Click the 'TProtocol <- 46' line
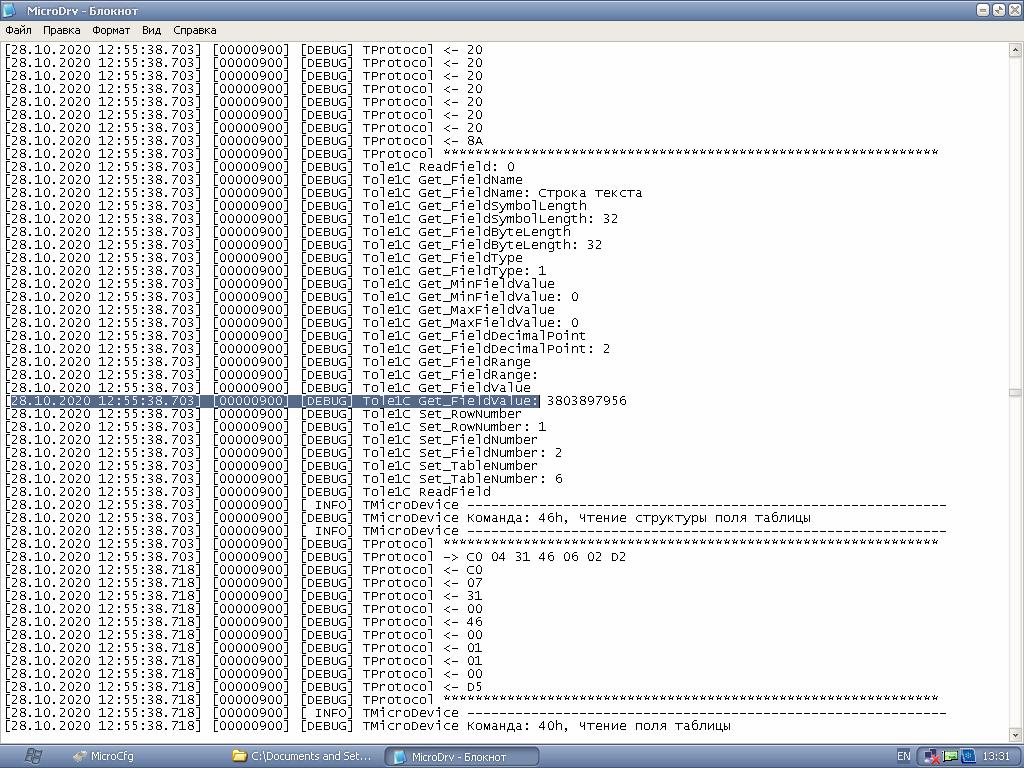This screenshot has width=1024, height=768. 244,622
